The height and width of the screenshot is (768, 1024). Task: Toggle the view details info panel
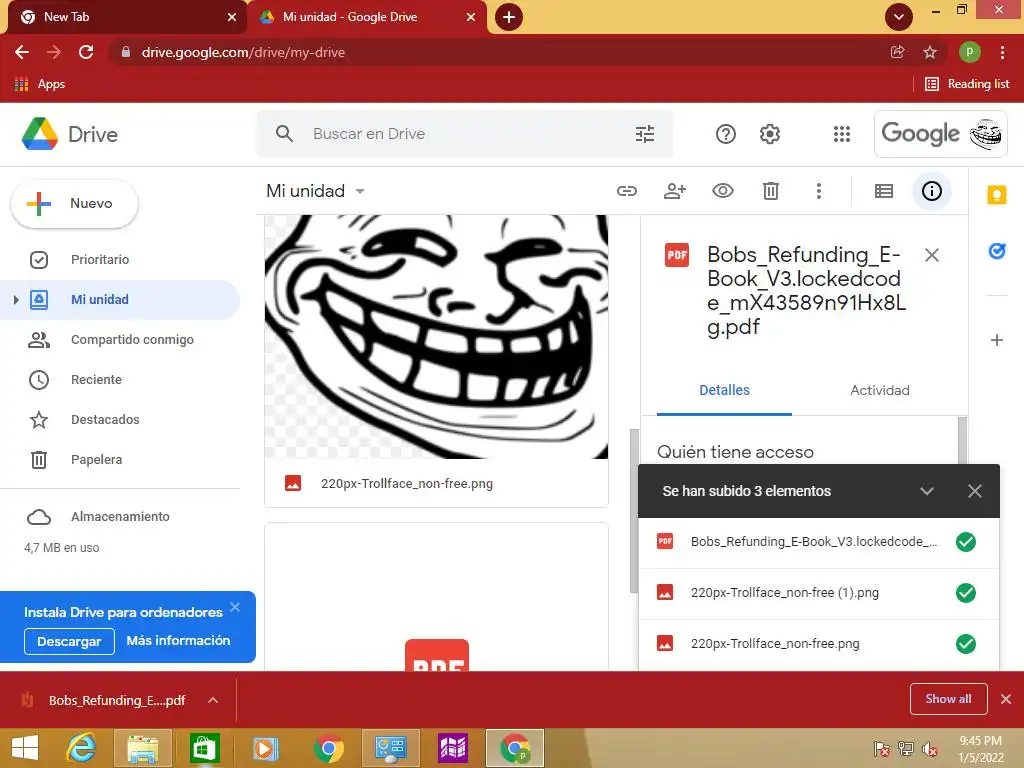[931, 191]
